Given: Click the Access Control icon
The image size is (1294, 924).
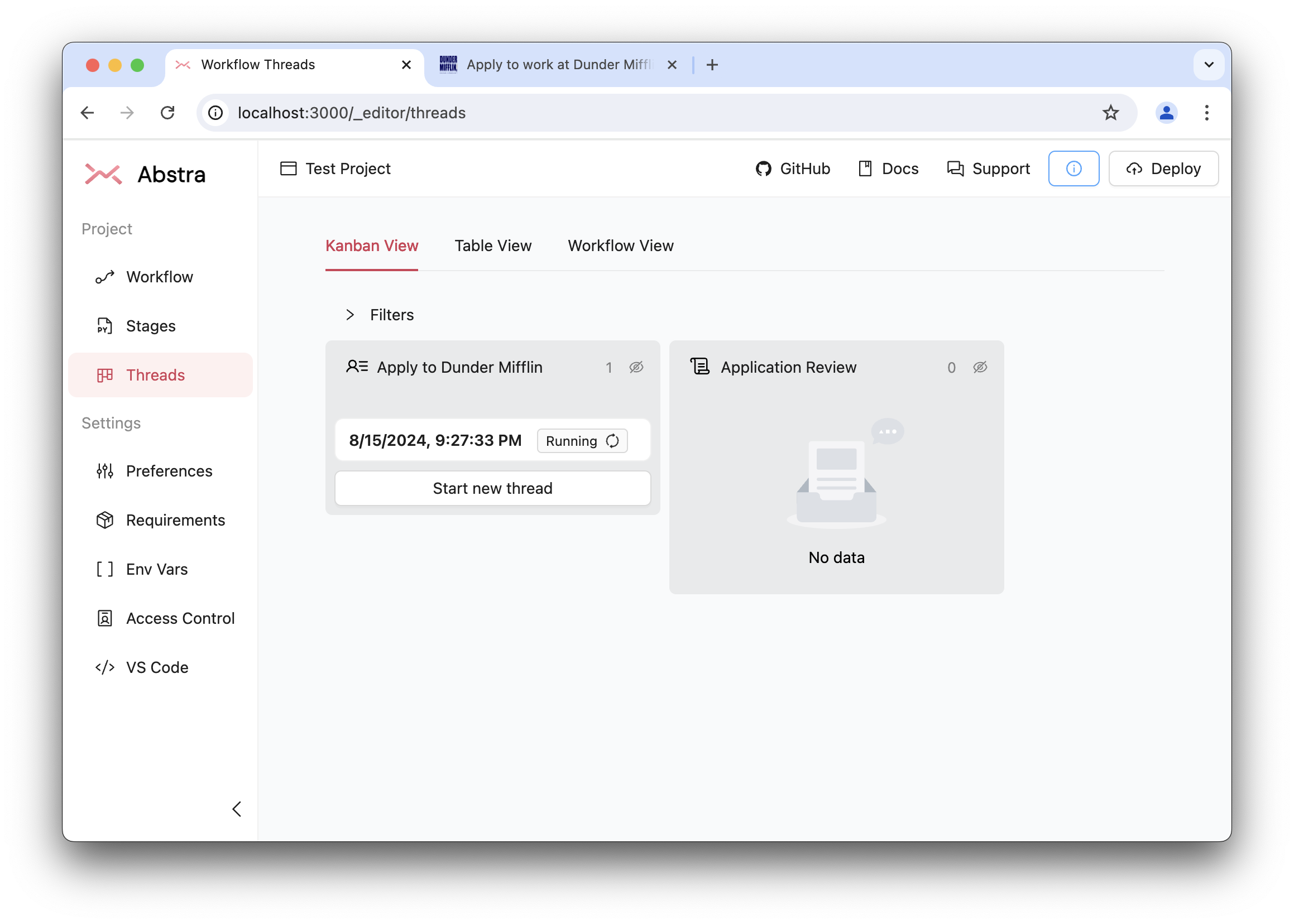Looking at the screenshot, I should (106, 618).
